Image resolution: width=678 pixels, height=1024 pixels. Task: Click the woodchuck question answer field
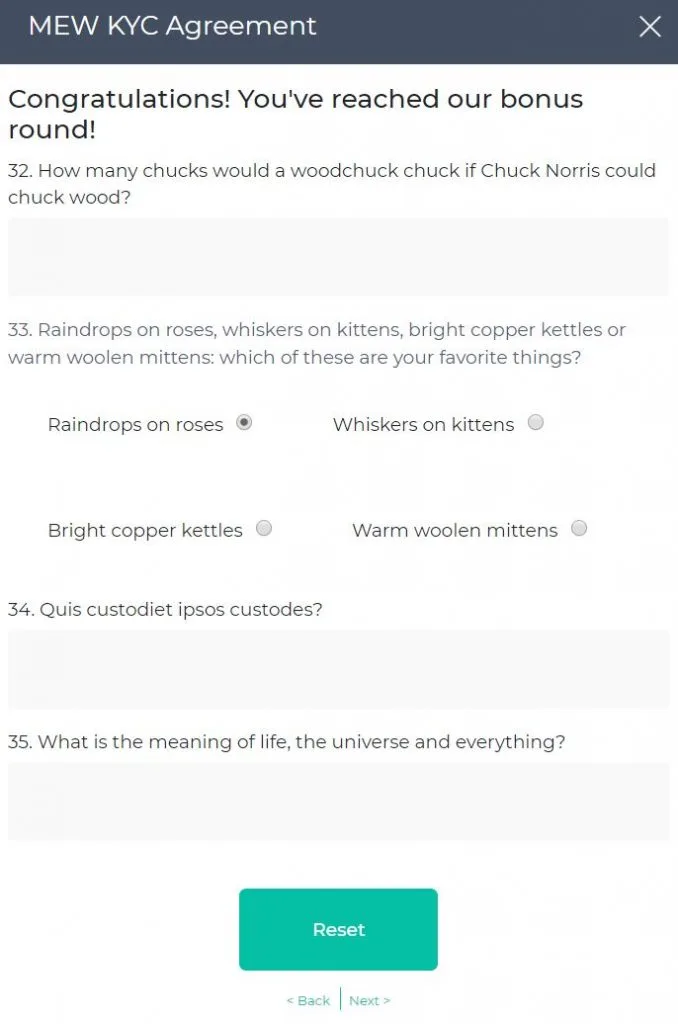(x=338, y=257)
